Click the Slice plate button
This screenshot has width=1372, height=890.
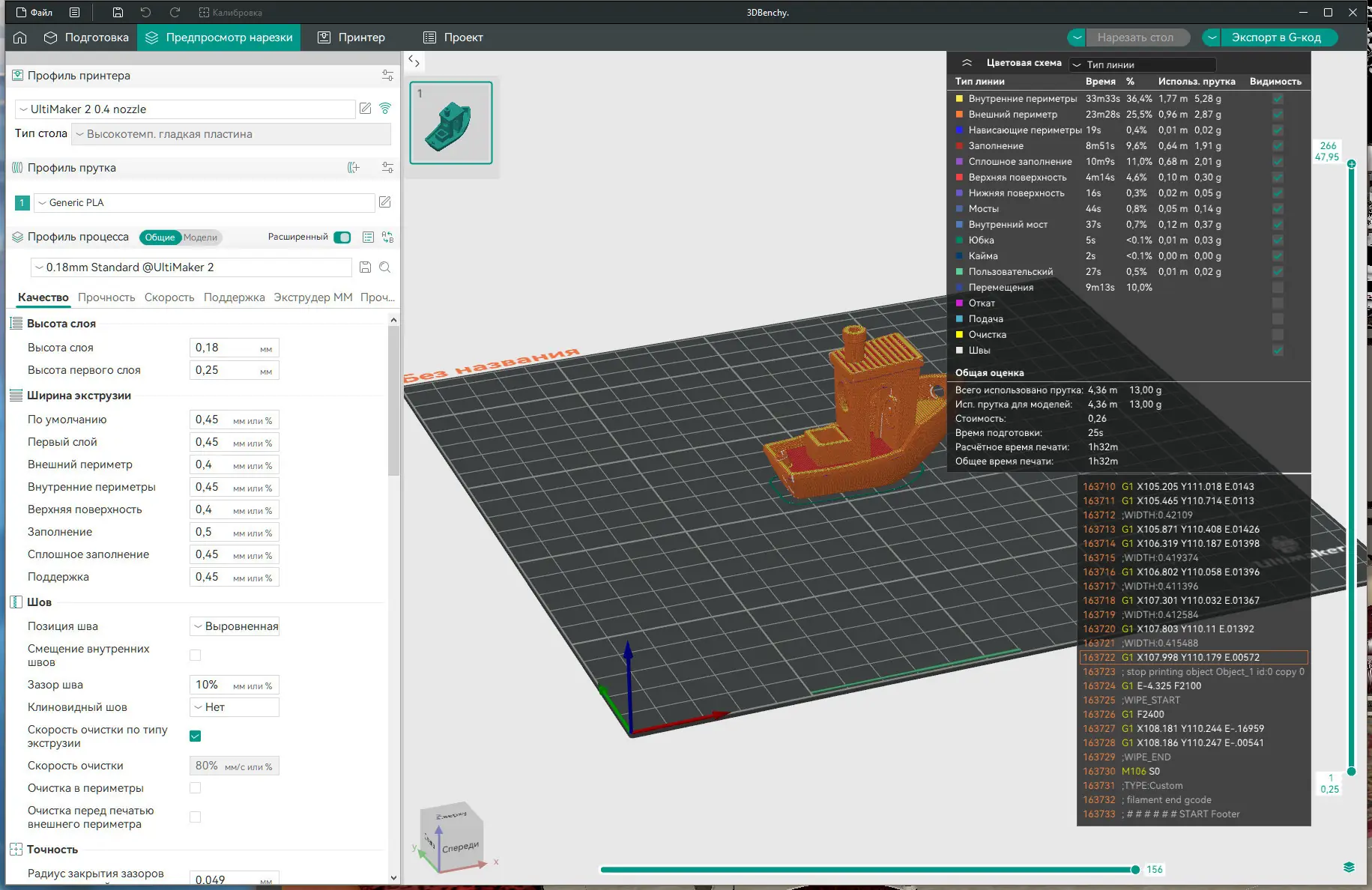coord(1137,37)
